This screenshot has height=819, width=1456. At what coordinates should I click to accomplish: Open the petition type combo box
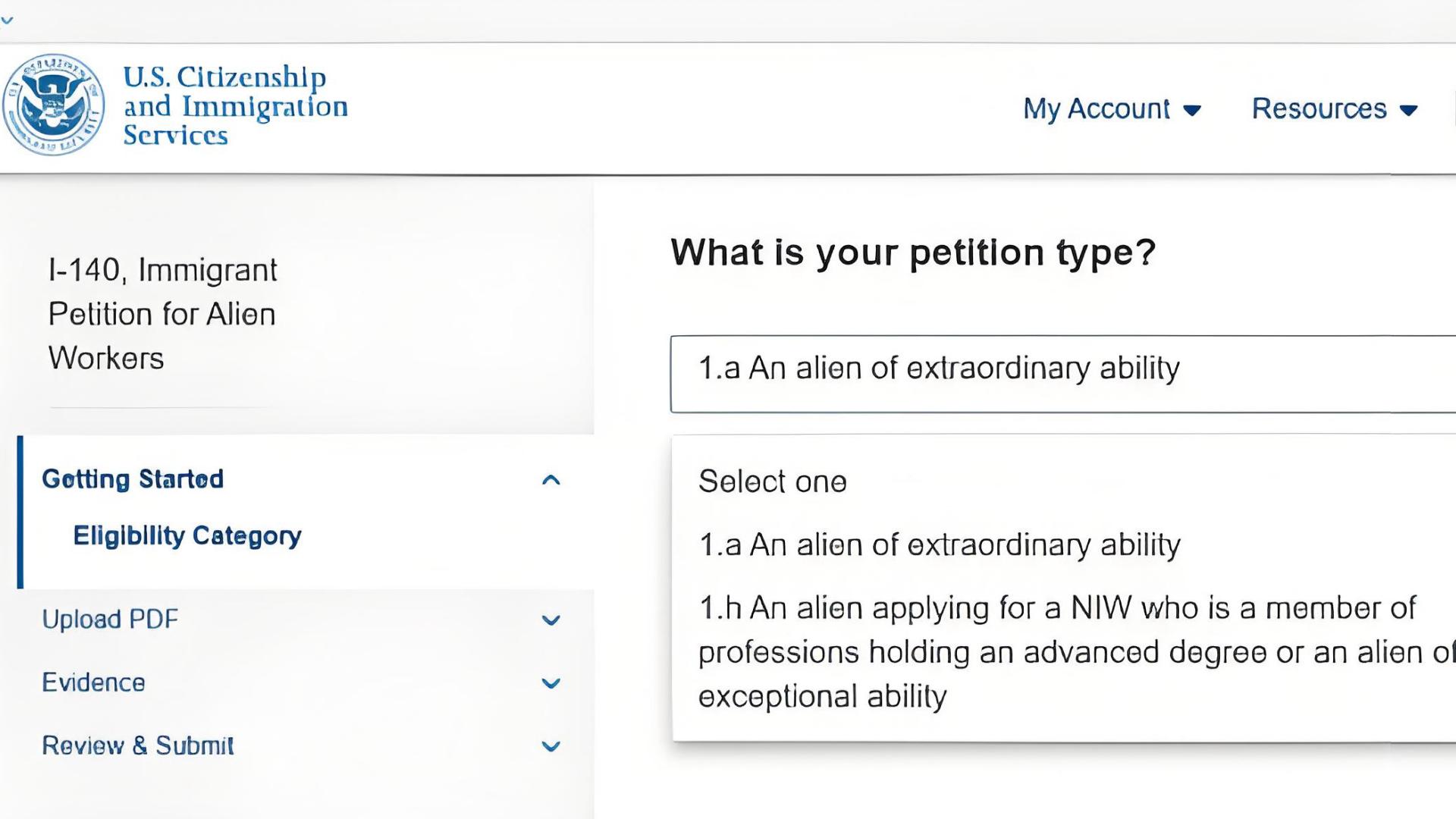(1062, 373)
